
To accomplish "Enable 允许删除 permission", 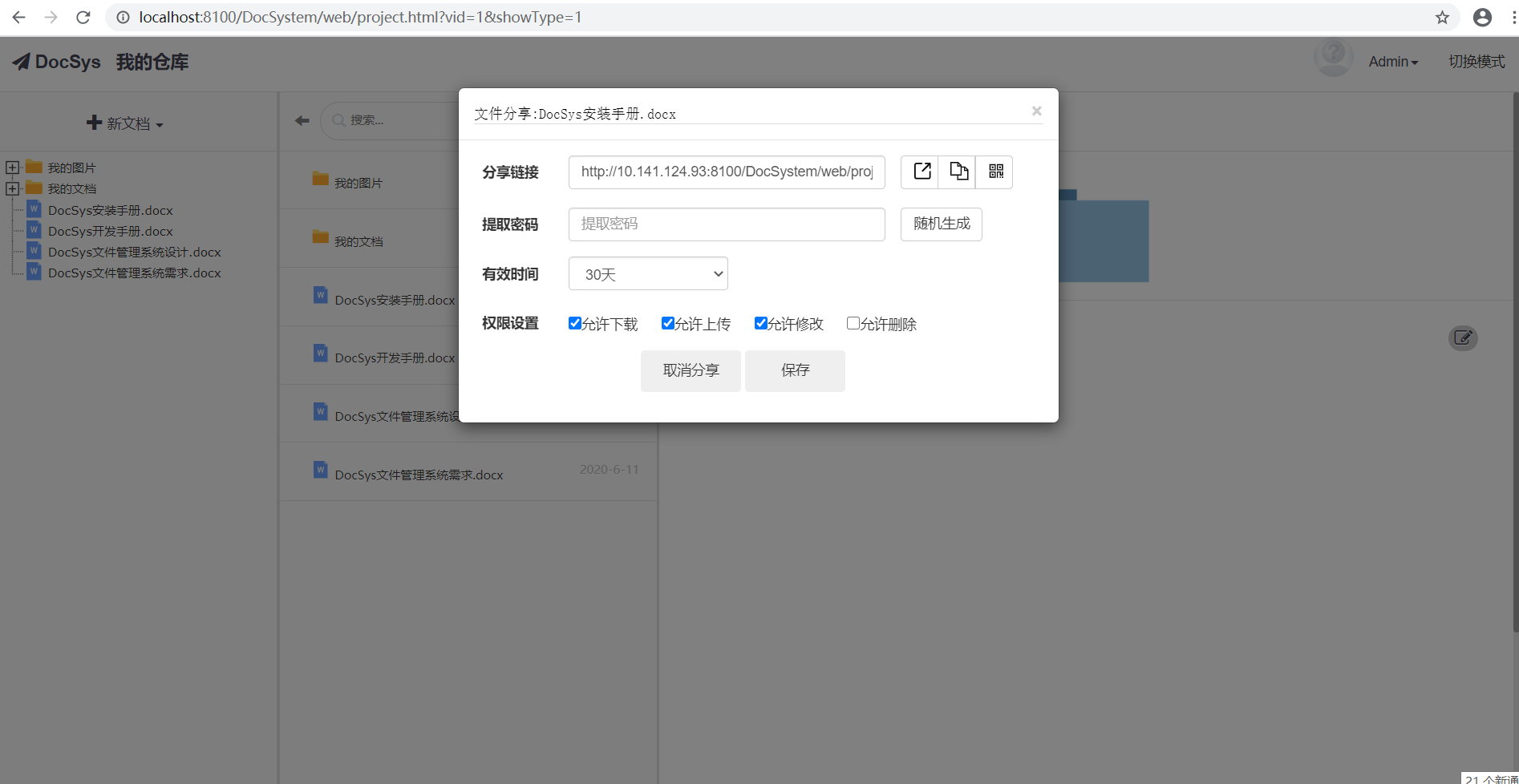I will click(853, 323).
